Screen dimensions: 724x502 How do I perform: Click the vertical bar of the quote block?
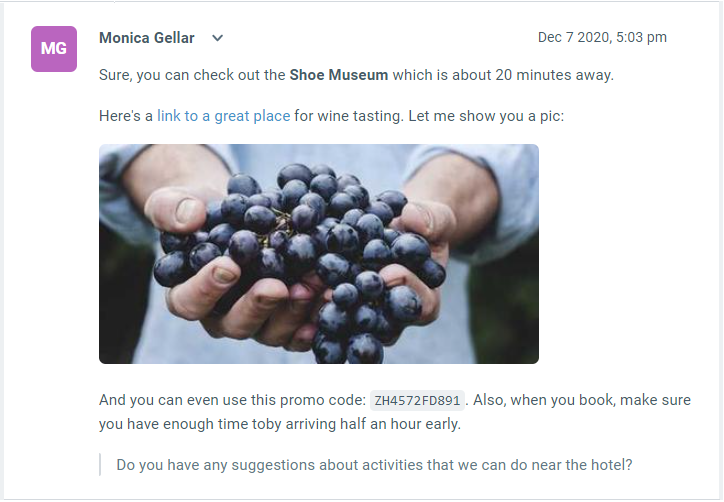pos(100,465)
